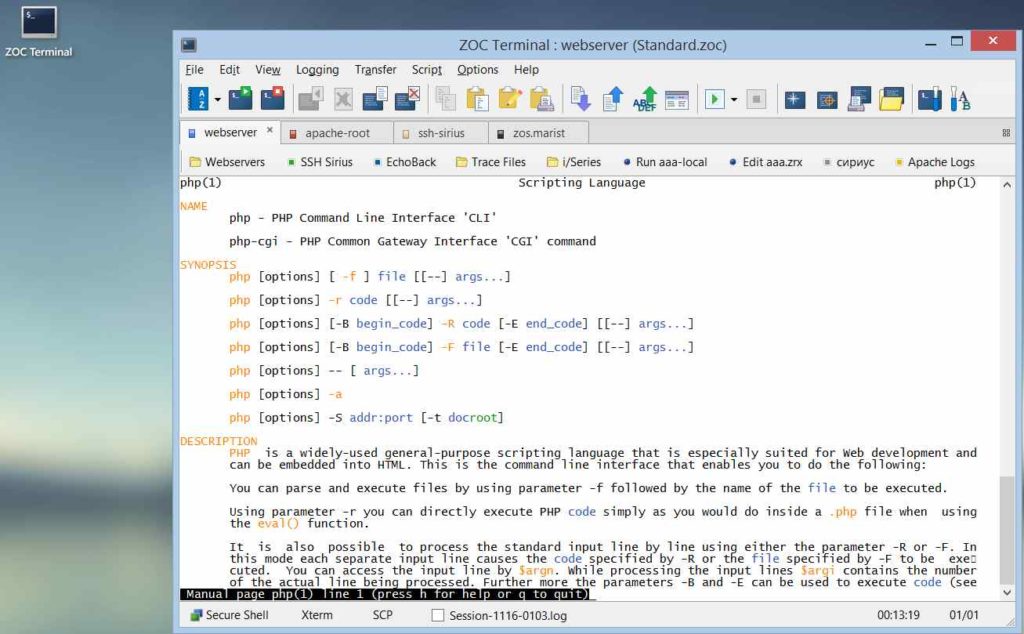Open the Help menu
Screen dimensions: 1024x634
[526, 70]
